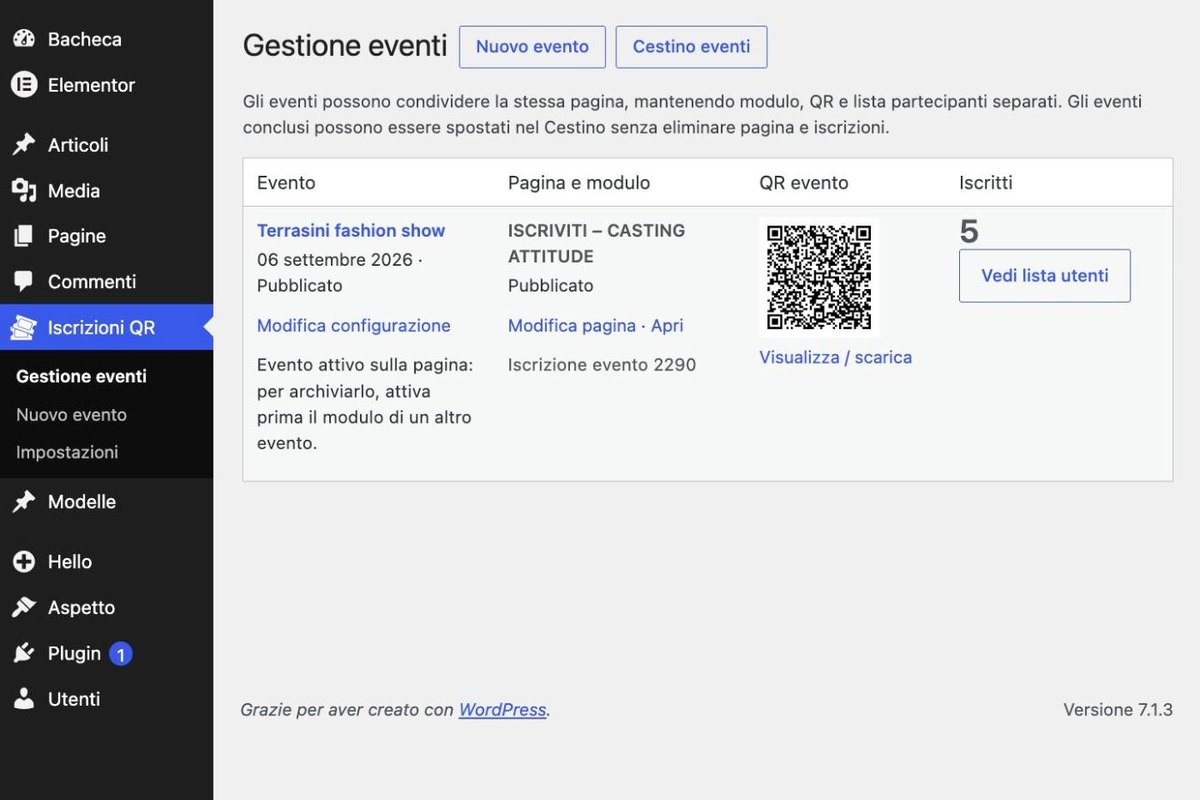Click the Iscritti column header
The height and width of the screenshot is (800, 1200).
pos(986,182)
